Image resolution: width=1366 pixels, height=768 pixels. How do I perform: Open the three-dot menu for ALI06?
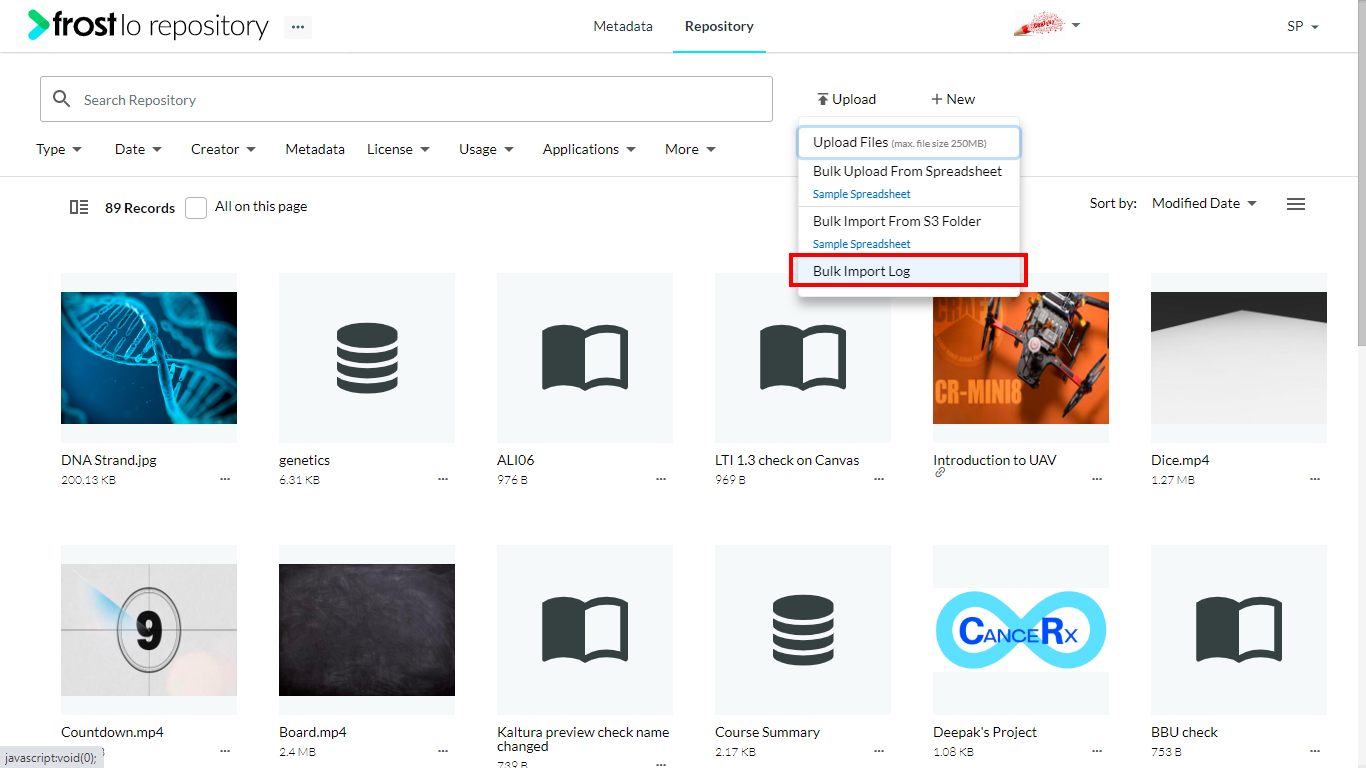point(661,479)
